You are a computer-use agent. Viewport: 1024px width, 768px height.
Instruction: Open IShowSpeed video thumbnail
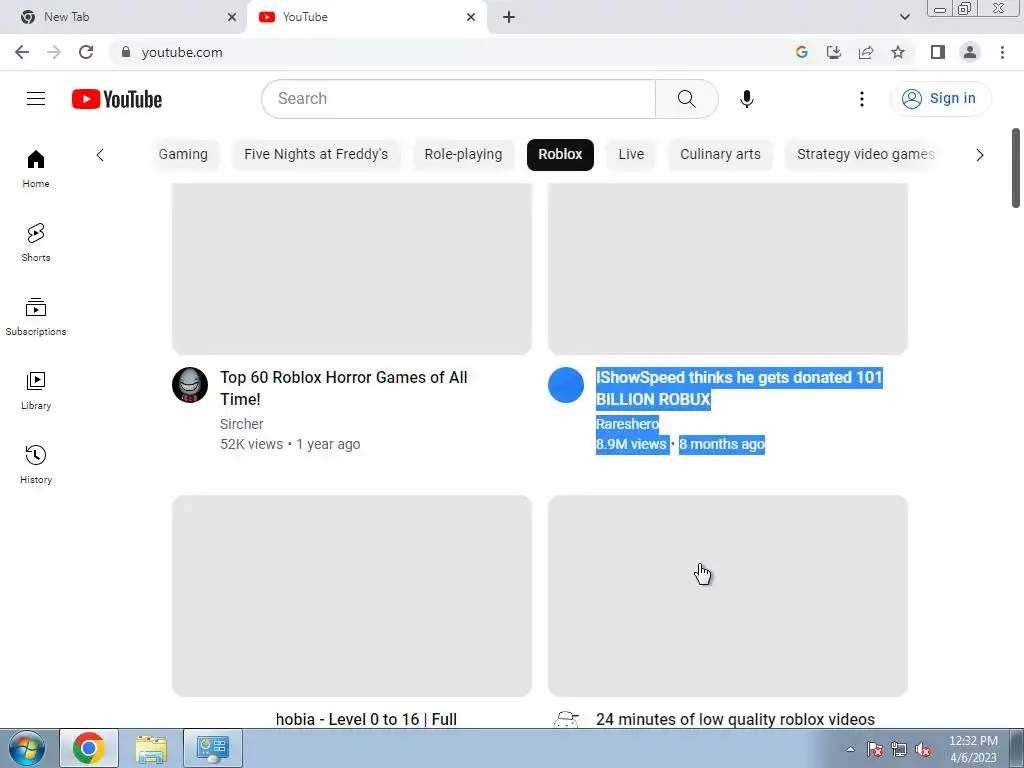(x=728, y=268)
